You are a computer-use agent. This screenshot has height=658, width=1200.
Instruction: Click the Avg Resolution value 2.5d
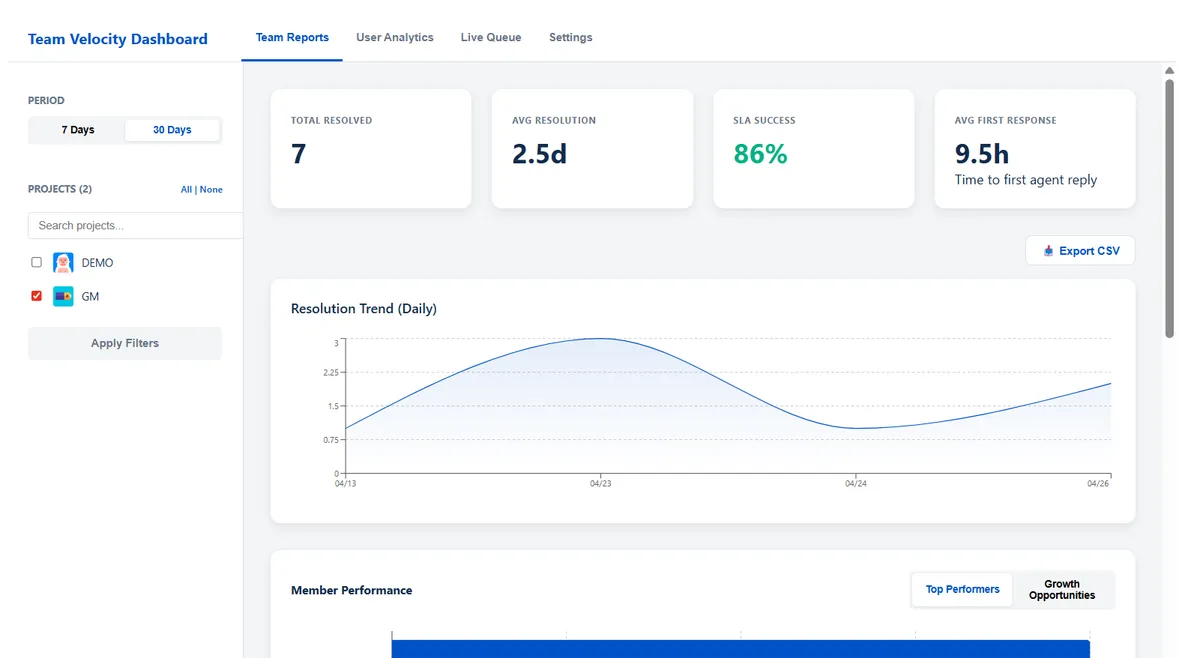click(540, 154)
